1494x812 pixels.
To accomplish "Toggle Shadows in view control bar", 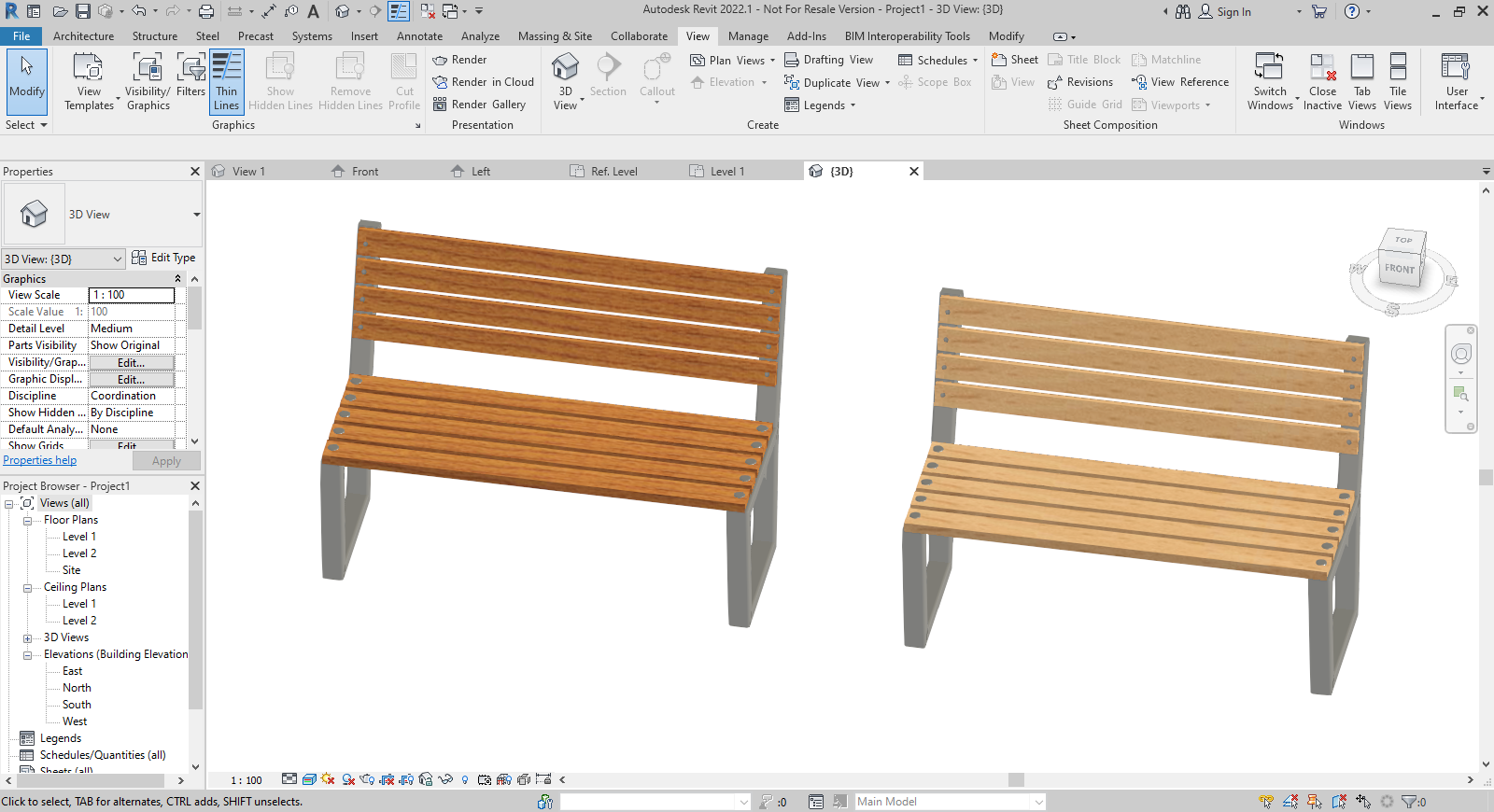I will point(348,779).
